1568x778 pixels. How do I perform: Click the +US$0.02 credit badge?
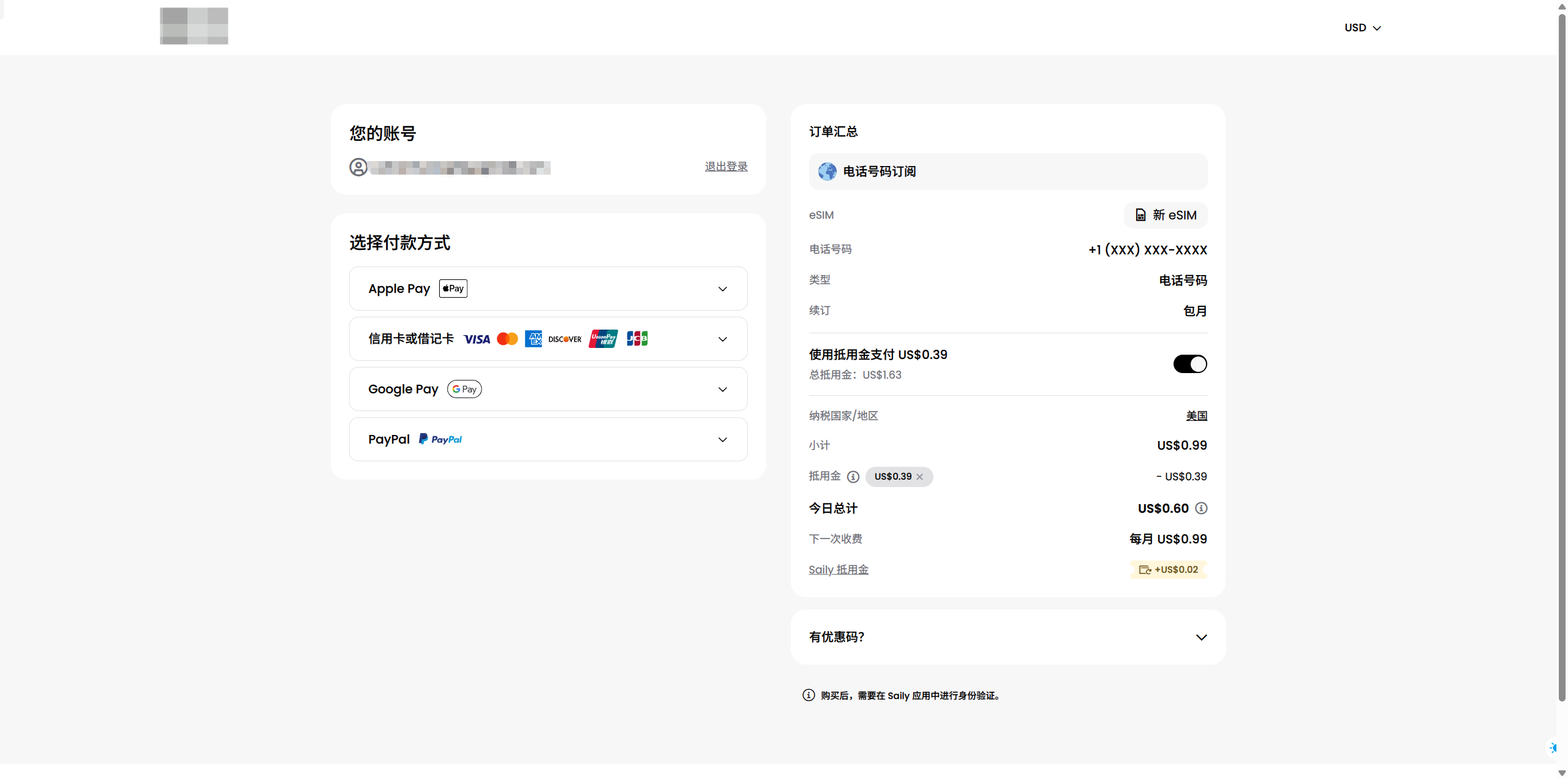pos(1168,570)
